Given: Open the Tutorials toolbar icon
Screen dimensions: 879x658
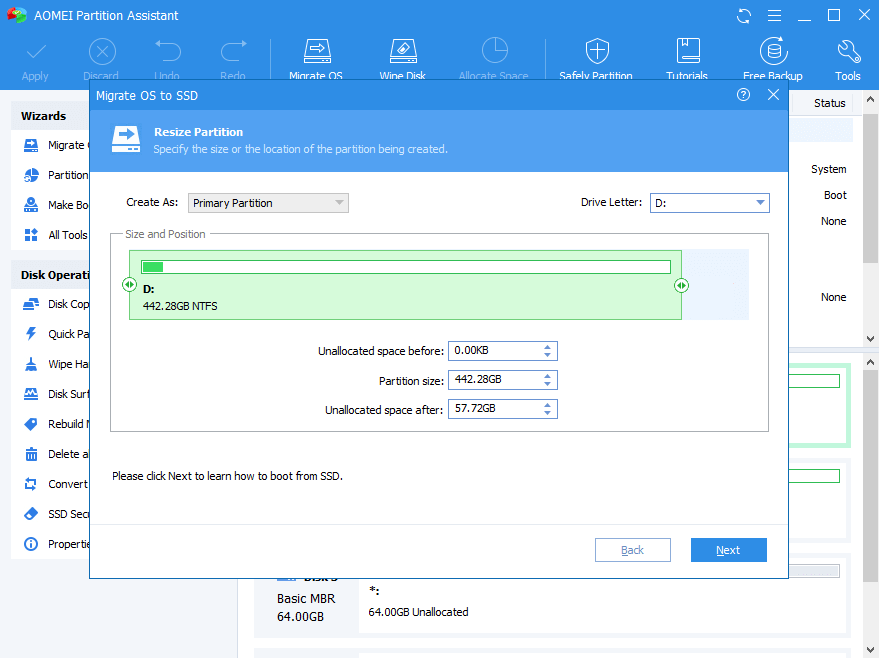Looking at the screenshot, I should [688, 51].
